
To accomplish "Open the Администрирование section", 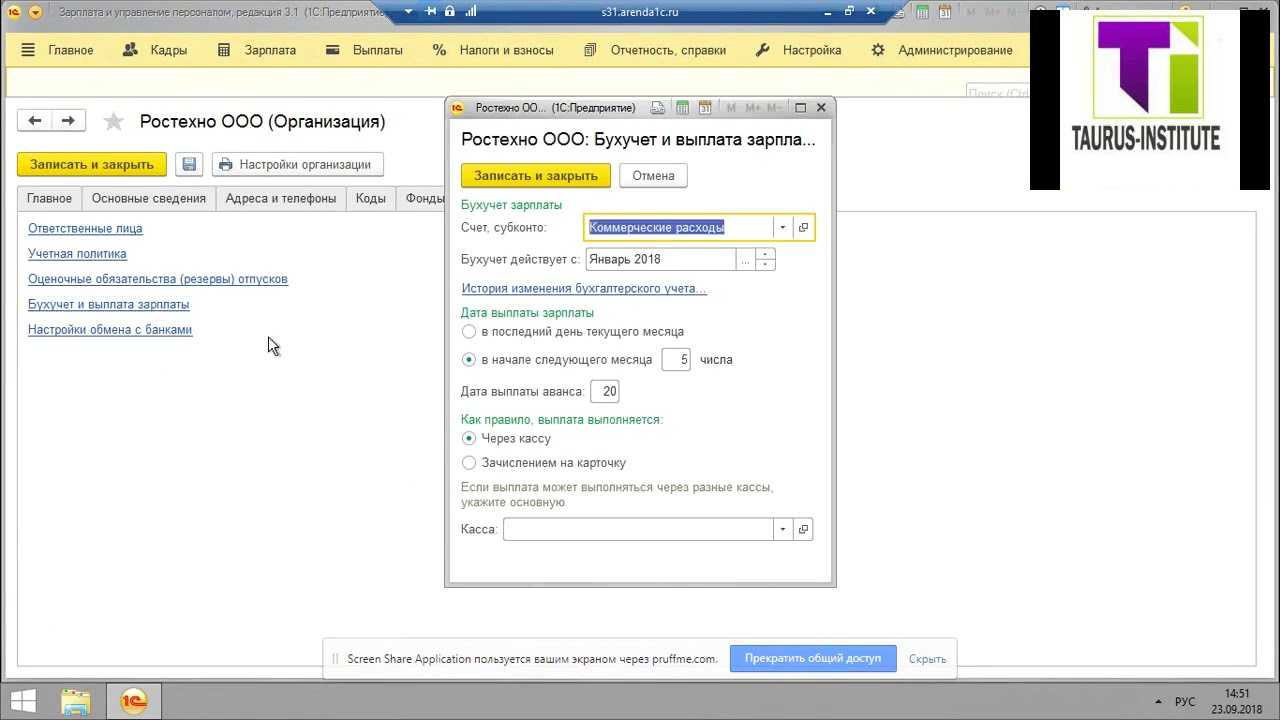I will click(942, 50).
